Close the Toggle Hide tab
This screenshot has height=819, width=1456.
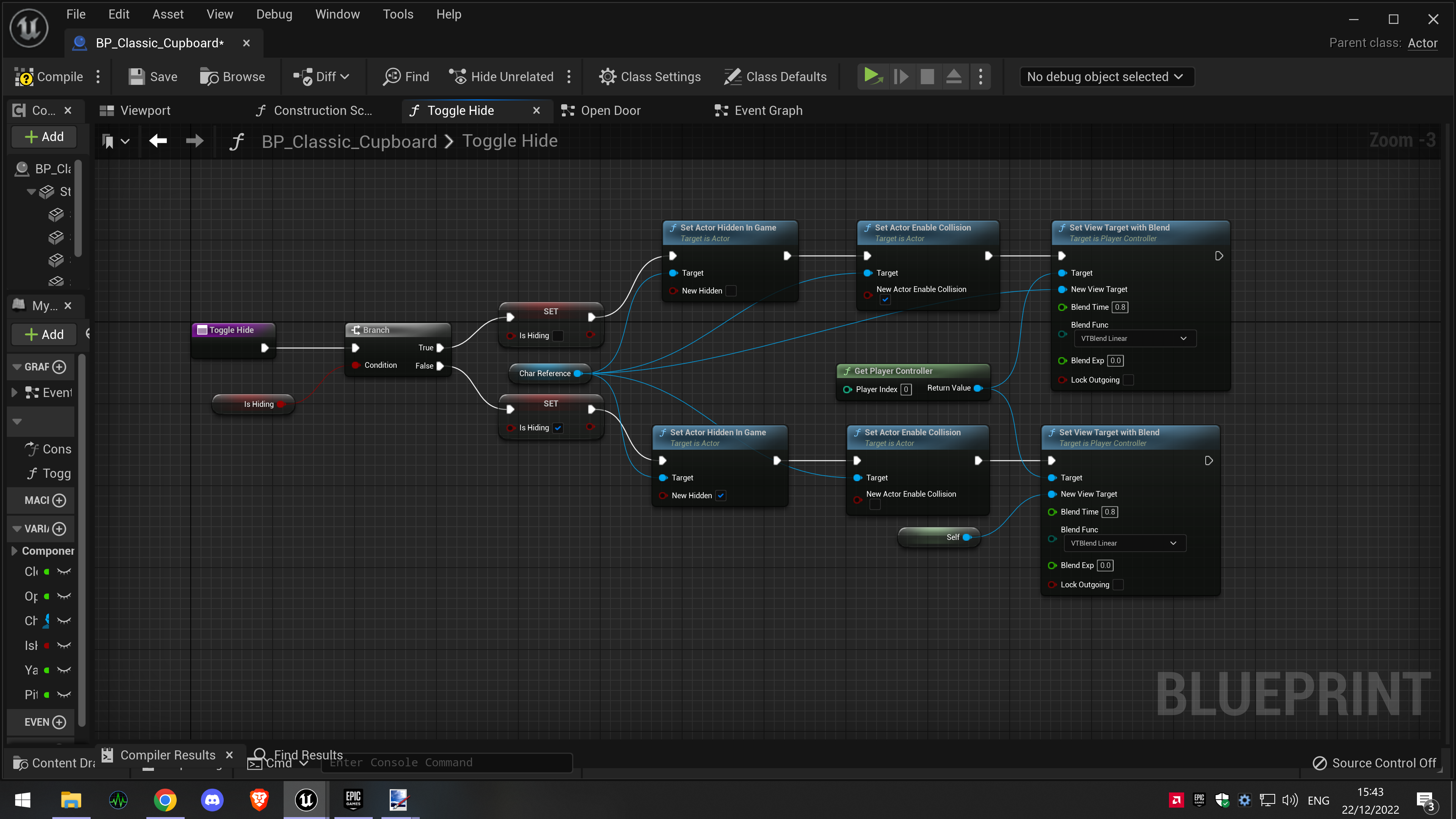pos(537,110)
